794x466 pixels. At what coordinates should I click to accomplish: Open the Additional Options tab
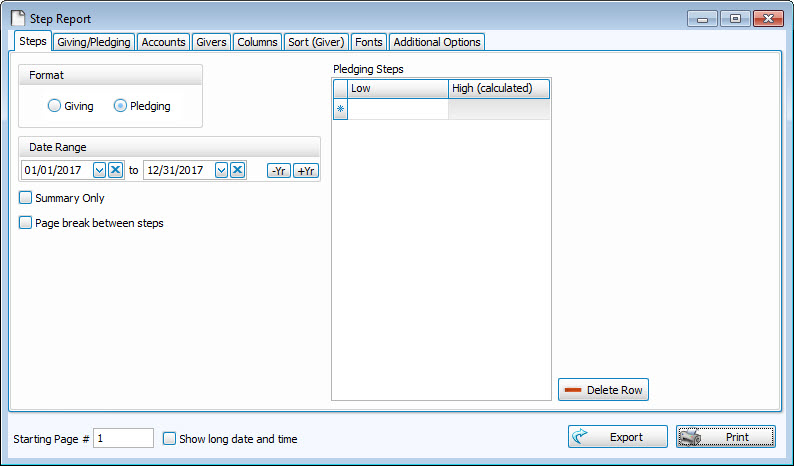click(x=437, y=42)
